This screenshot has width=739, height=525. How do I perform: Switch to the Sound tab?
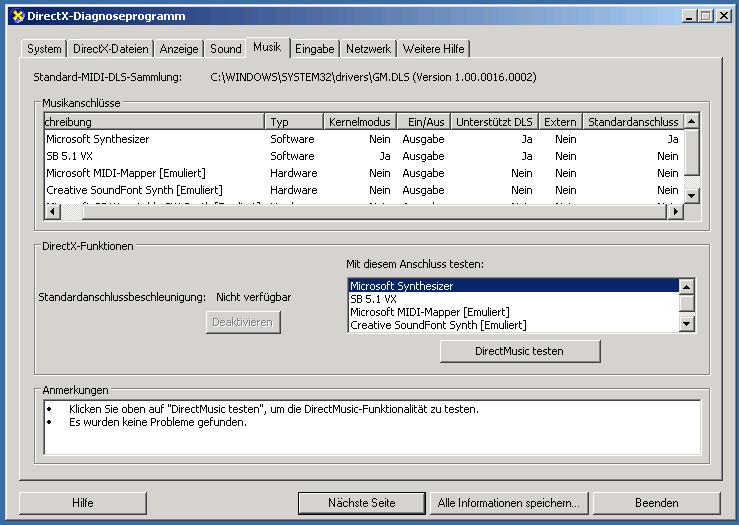(x=226, y=49)
